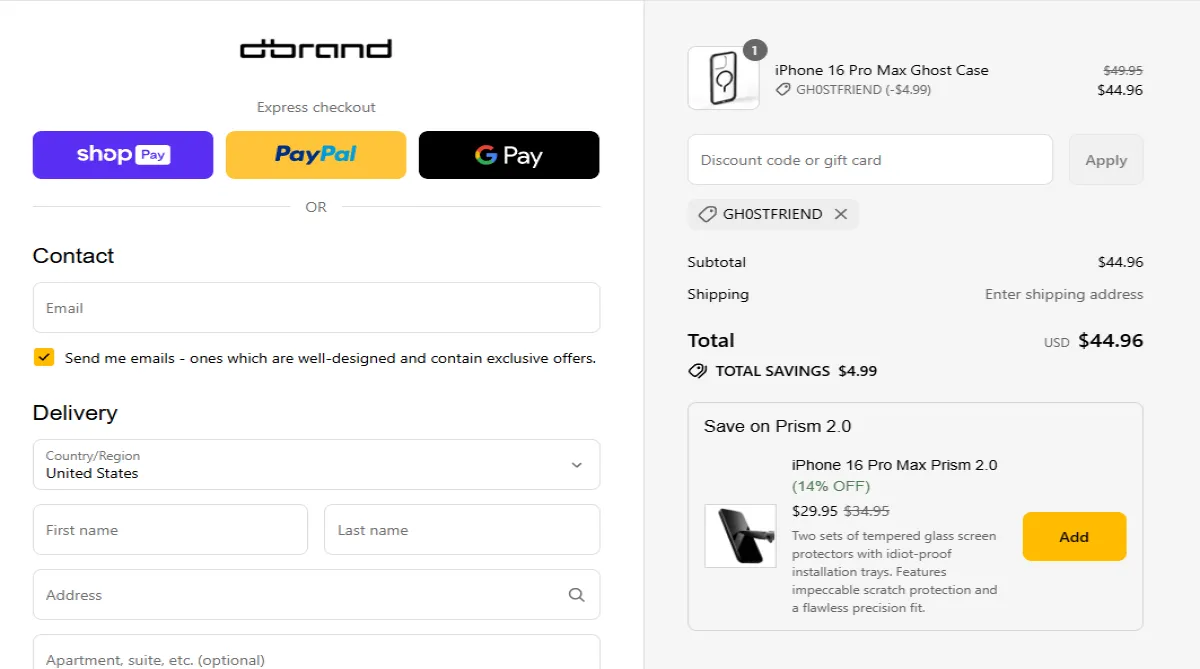Click the tag icon on the GH0STFRIEND chip
The width and height of the screenshot is (1200, 669).
[705, 214]
